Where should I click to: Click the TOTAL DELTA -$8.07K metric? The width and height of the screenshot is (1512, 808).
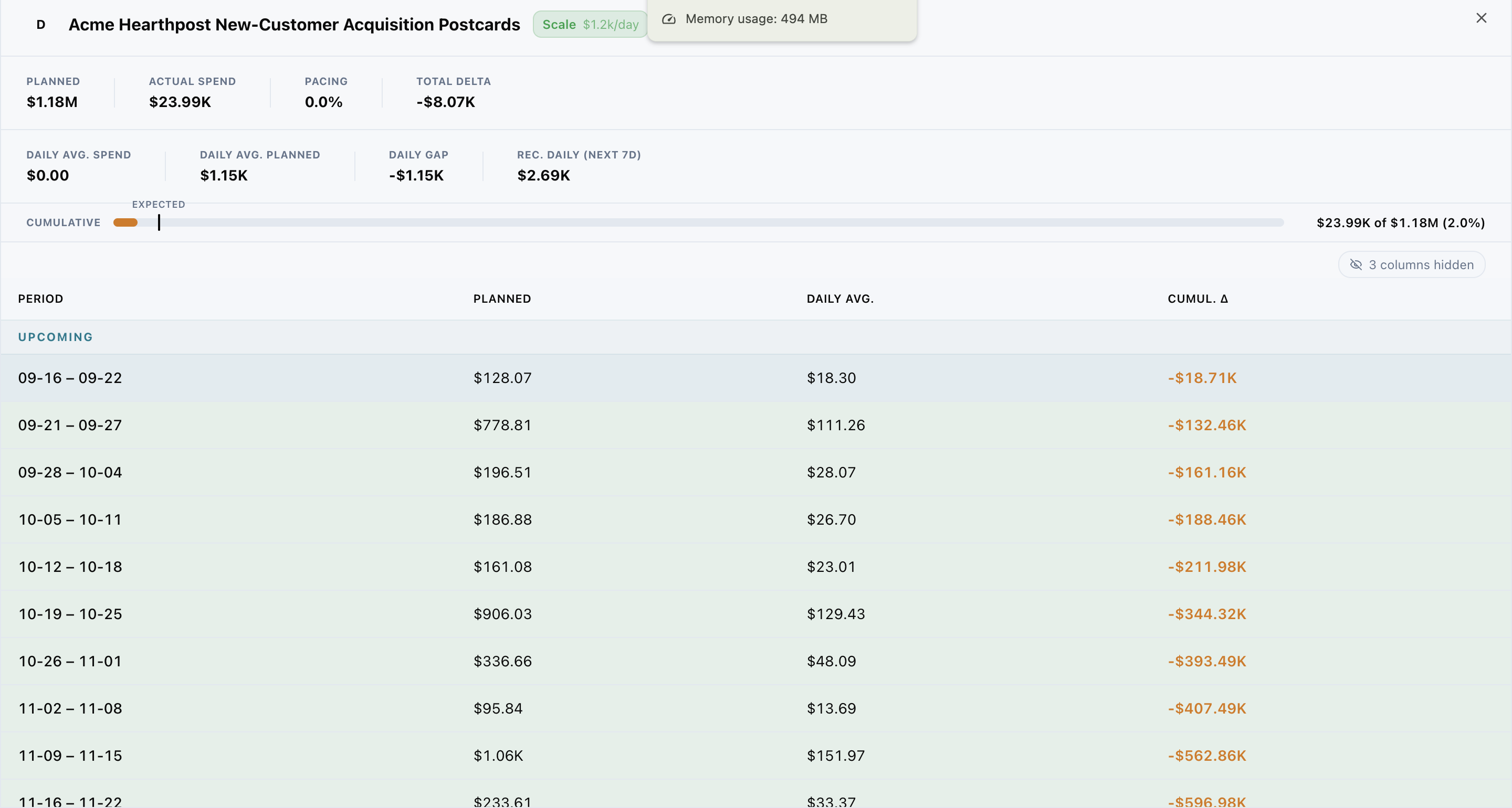click(454, 93)
